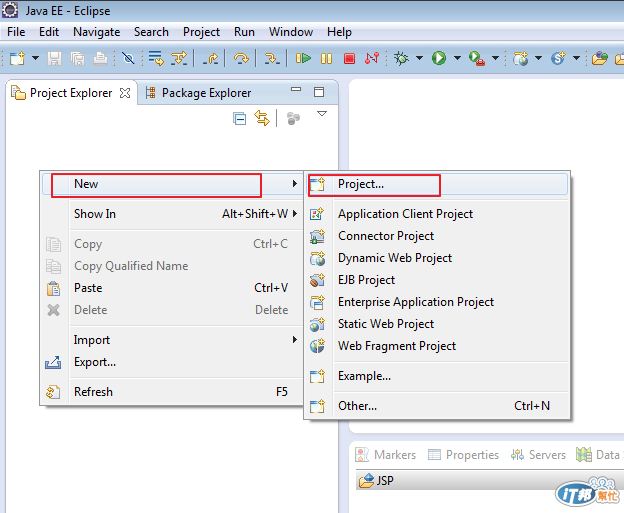
Task: Open the Search menu
Action: point(151,32)
